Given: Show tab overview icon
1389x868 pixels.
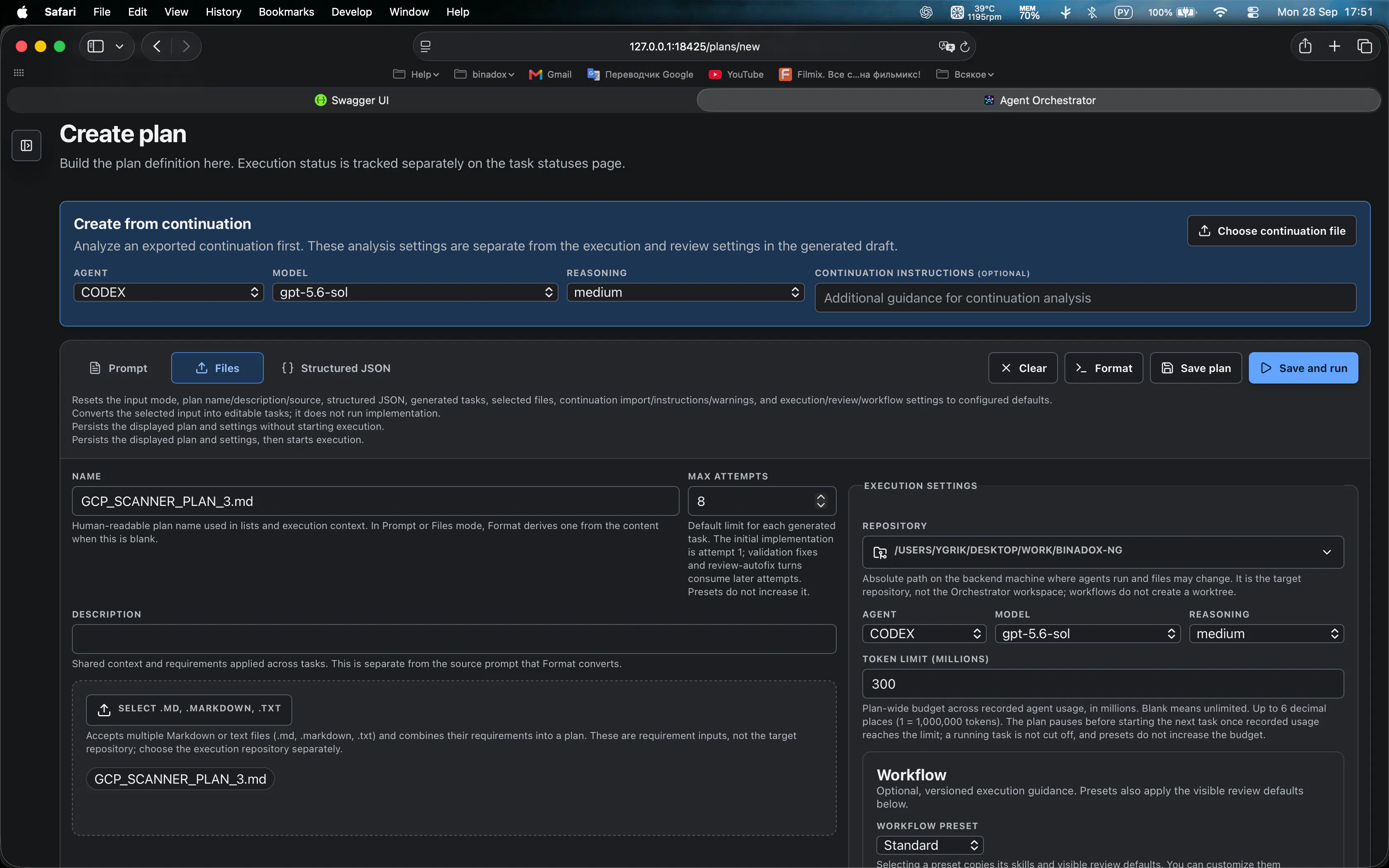Looking at the screenshot, I should click(1364, 46).
